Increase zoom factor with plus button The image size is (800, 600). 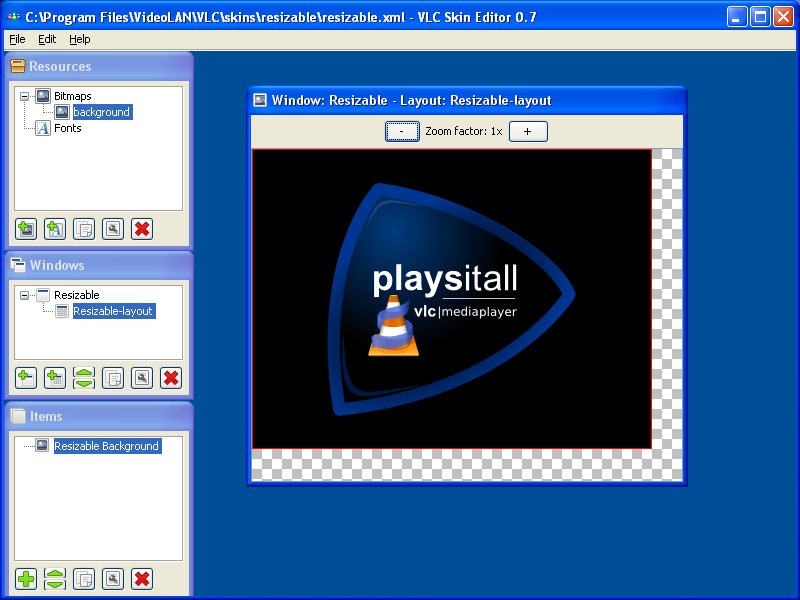tap(528, 131)
